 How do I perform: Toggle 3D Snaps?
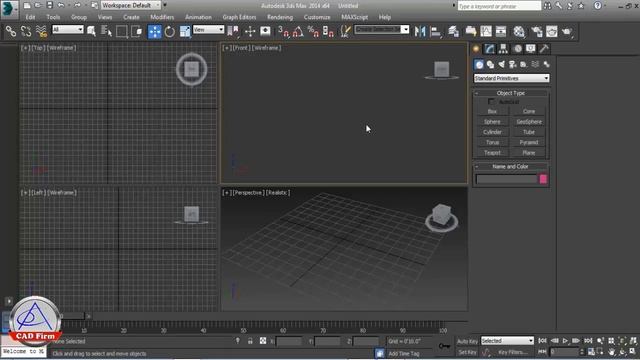pos(283,31)
